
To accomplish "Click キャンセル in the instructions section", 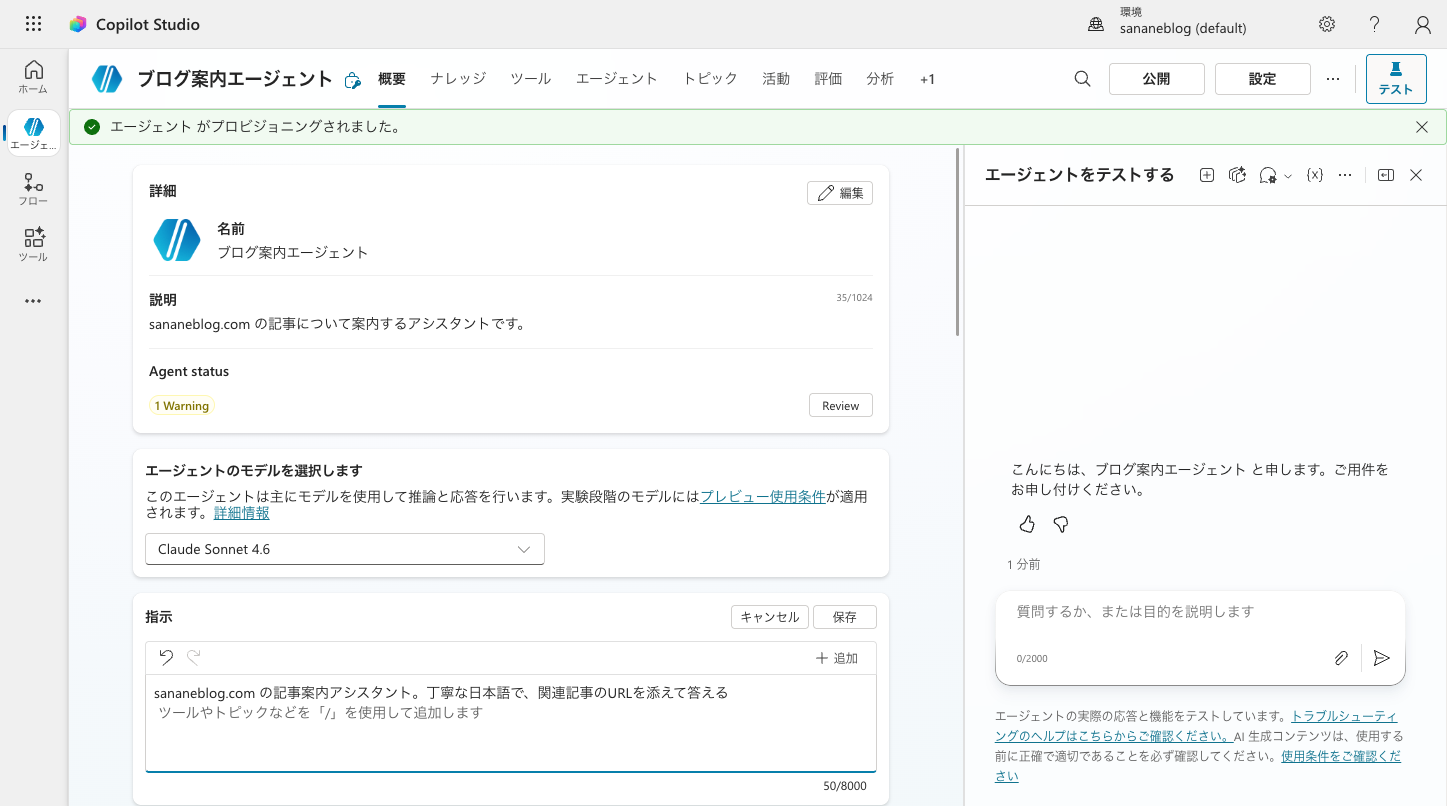I will tap(770, 617).
